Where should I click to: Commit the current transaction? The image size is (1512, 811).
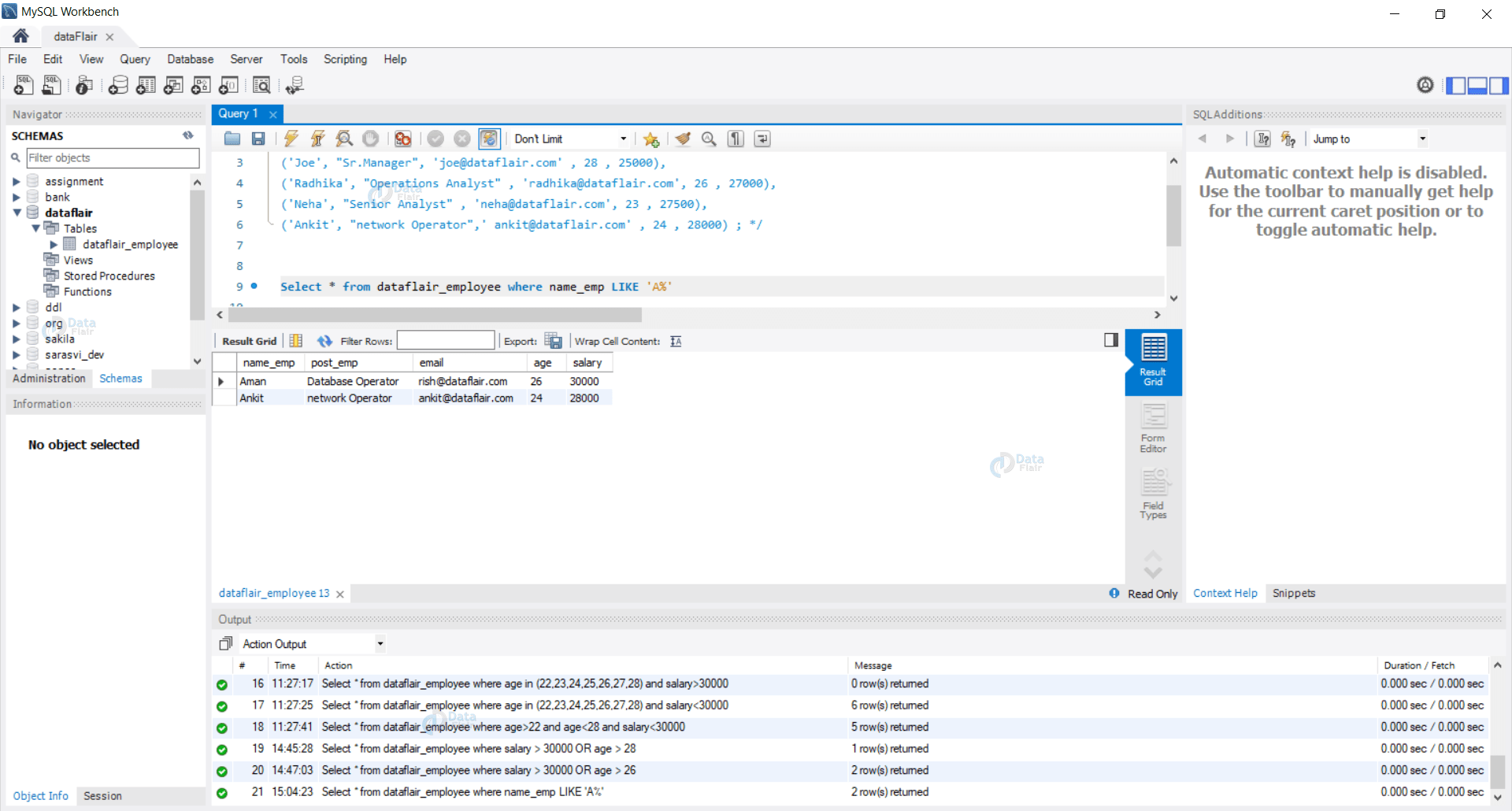(x=435, y=139)
